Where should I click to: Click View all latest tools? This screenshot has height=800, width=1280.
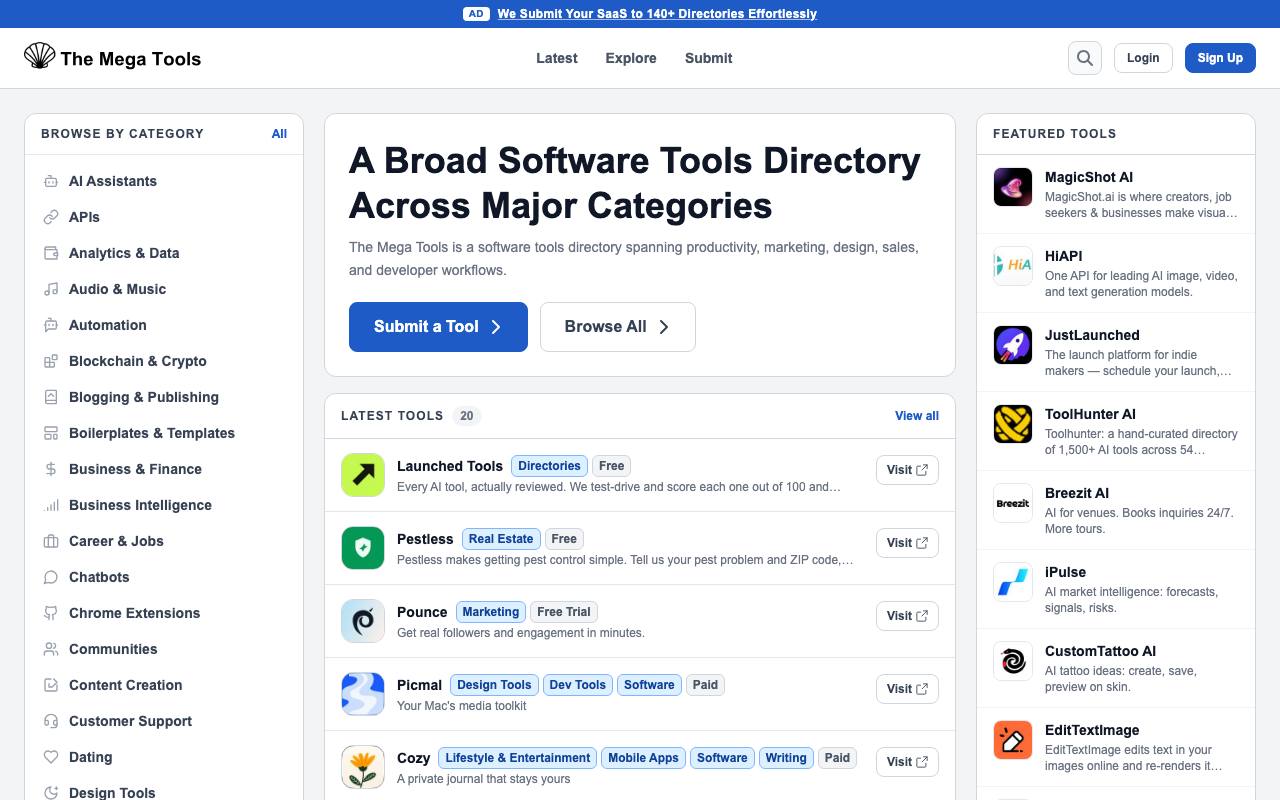917,416
